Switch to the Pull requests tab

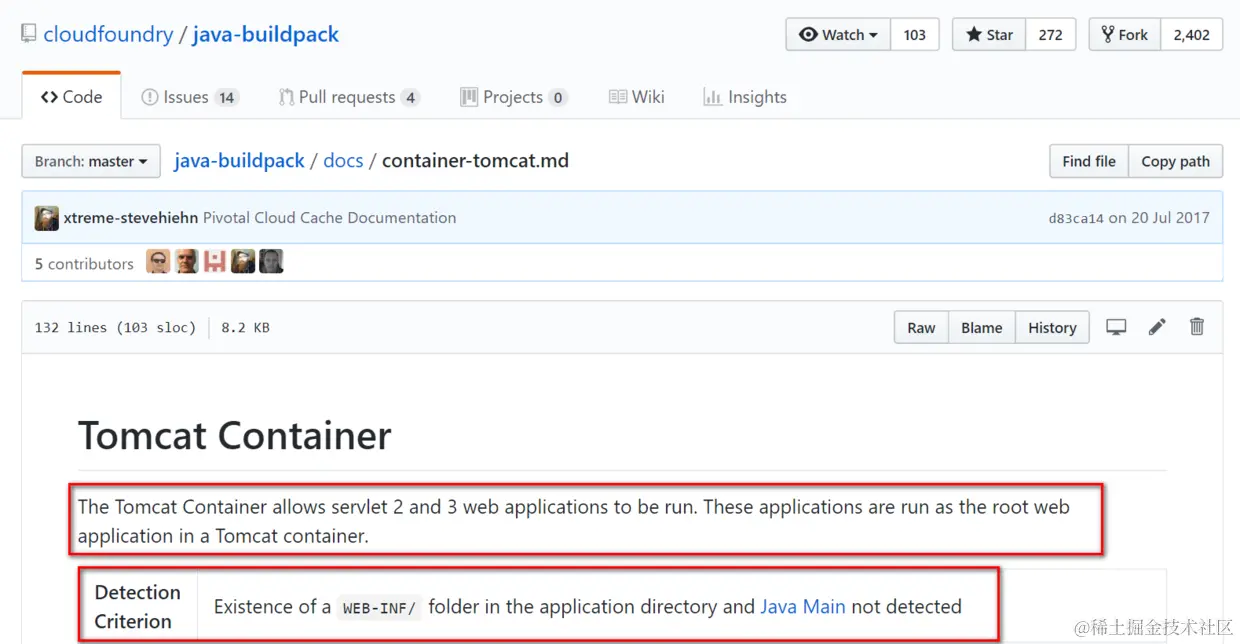pos(349,97)
